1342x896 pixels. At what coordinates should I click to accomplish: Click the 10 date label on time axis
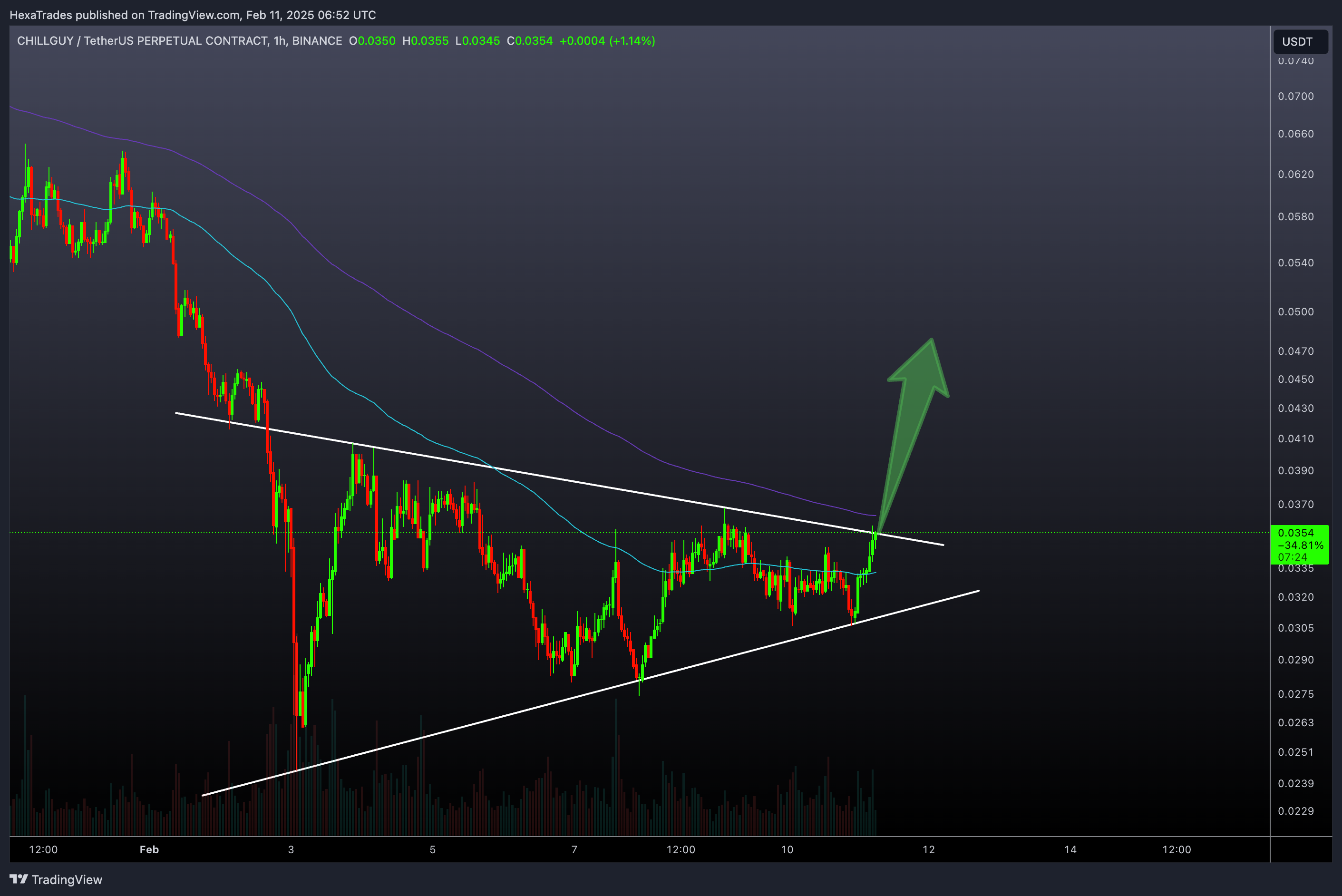tap(787, 850)
